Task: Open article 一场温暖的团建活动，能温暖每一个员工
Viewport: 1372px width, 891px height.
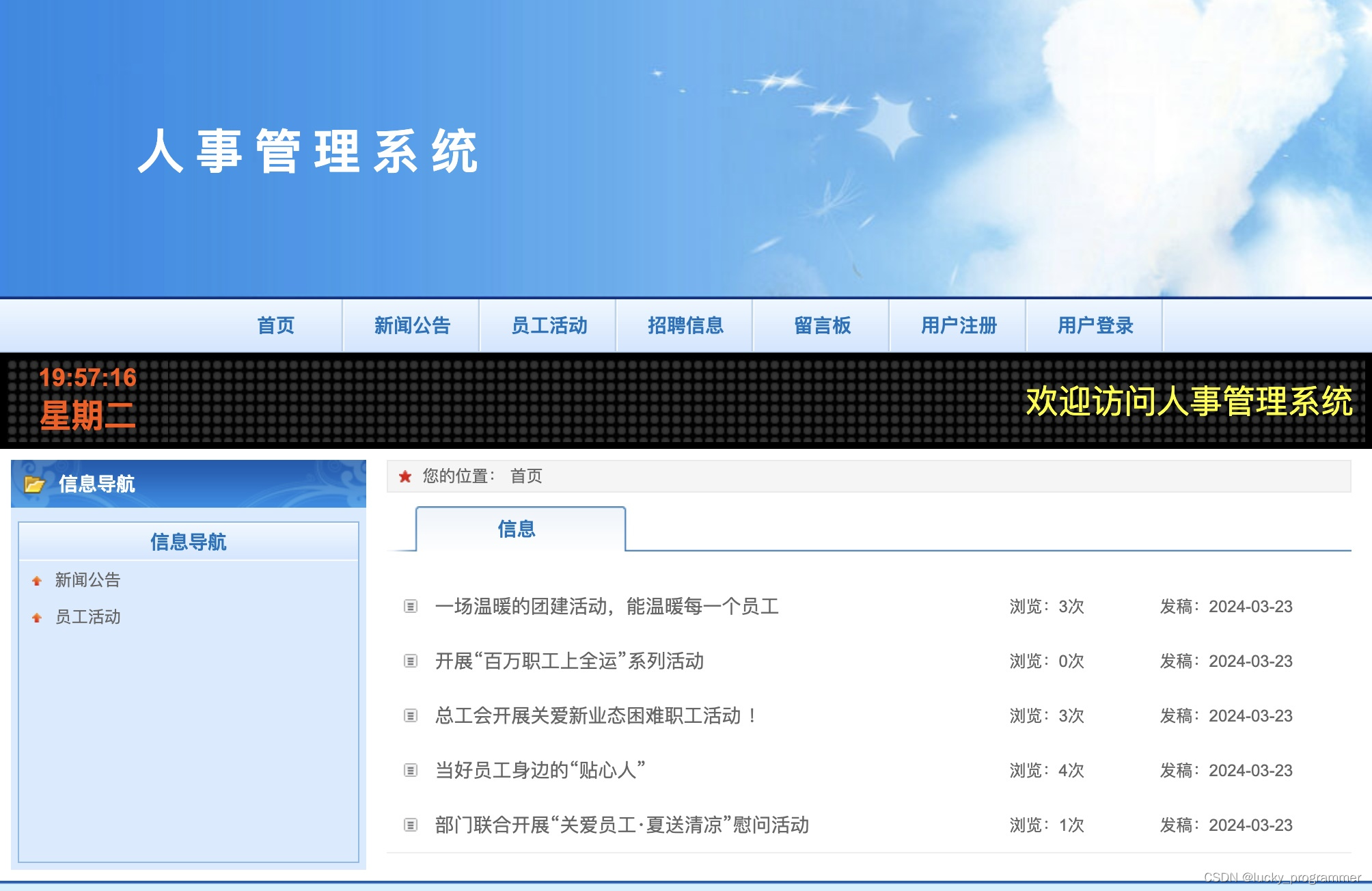Action: point(607,606)
